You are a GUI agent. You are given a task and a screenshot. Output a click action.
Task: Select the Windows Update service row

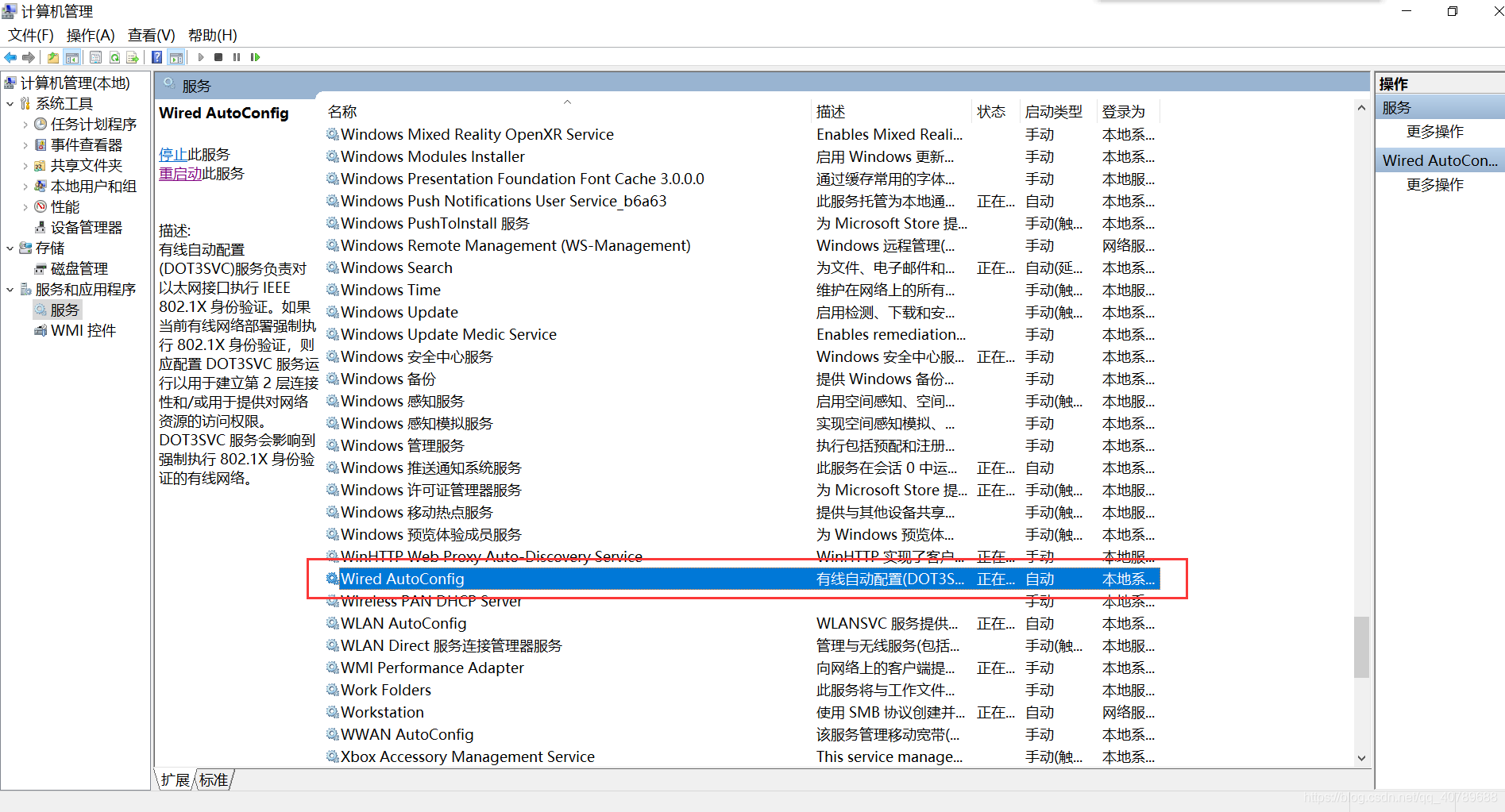click(x=743, y=312)
